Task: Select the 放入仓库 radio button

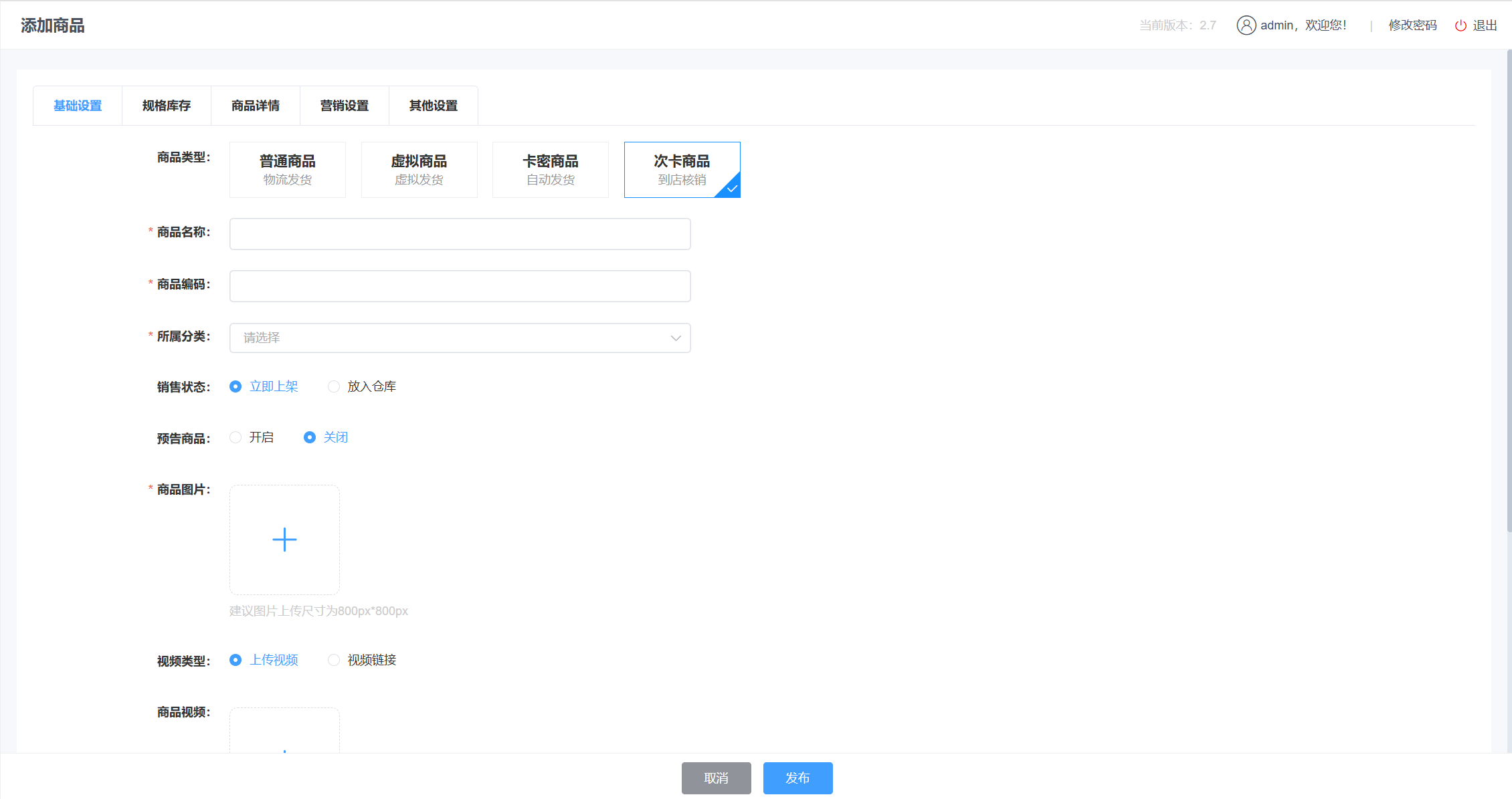Action: point(334,386)
